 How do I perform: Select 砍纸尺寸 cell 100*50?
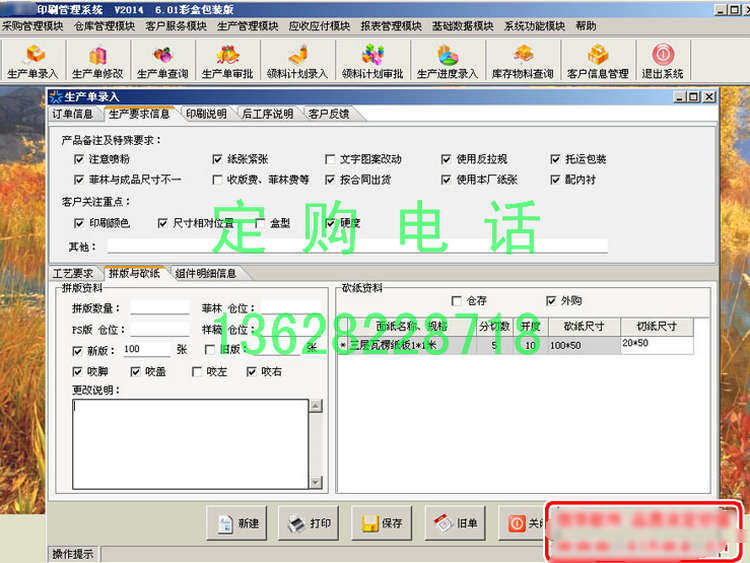[x=584, y=345]
